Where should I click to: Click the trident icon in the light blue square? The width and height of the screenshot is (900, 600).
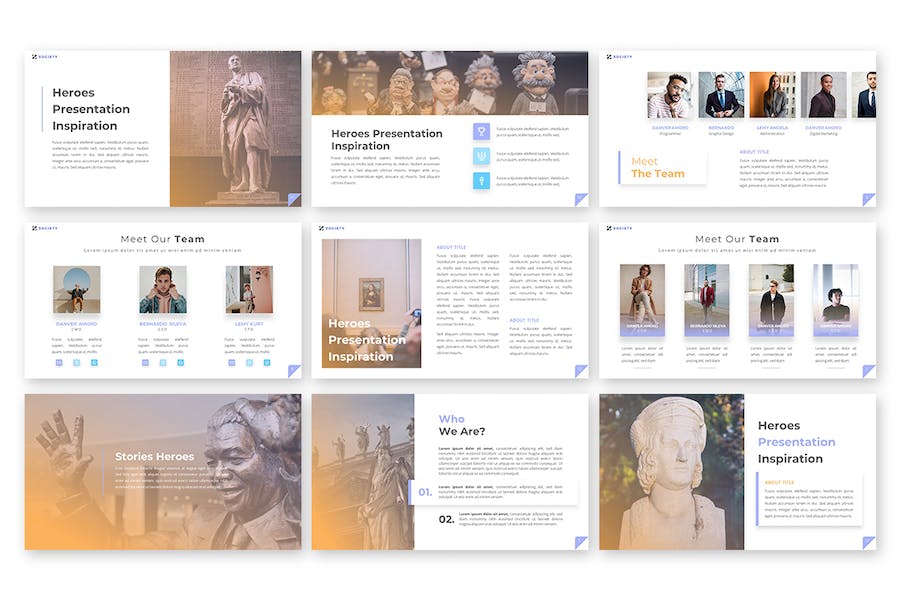click(x=481, y=156)
